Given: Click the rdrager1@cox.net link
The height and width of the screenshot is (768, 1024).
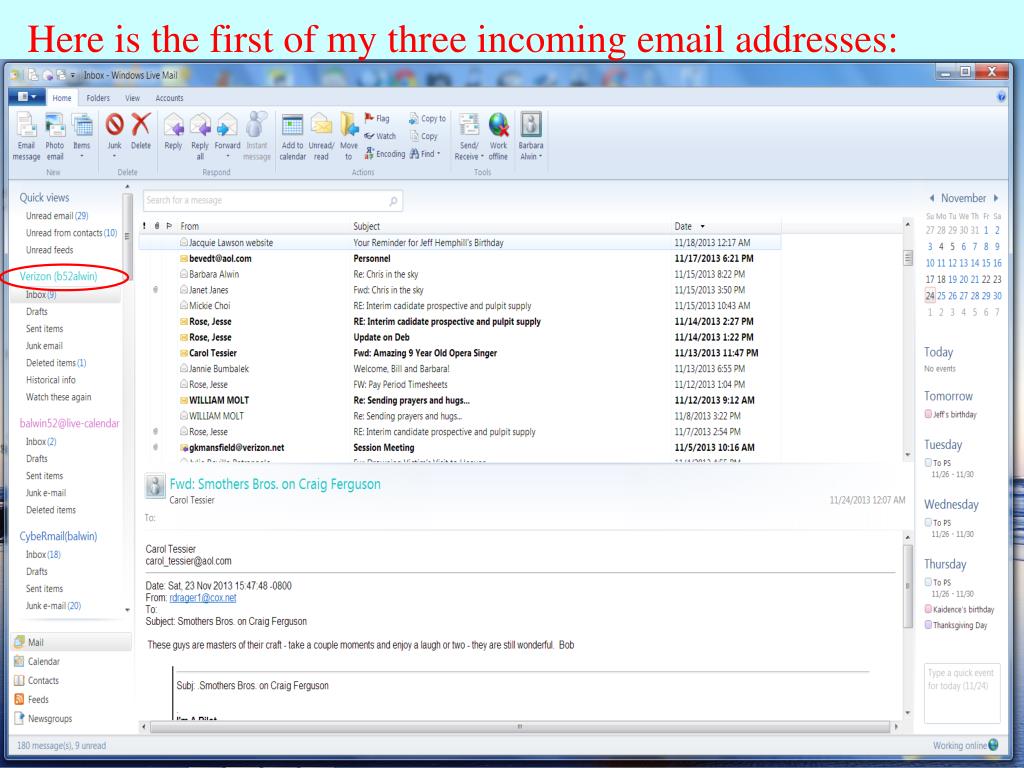Looking at the screenshot, I should pos(202,598).
